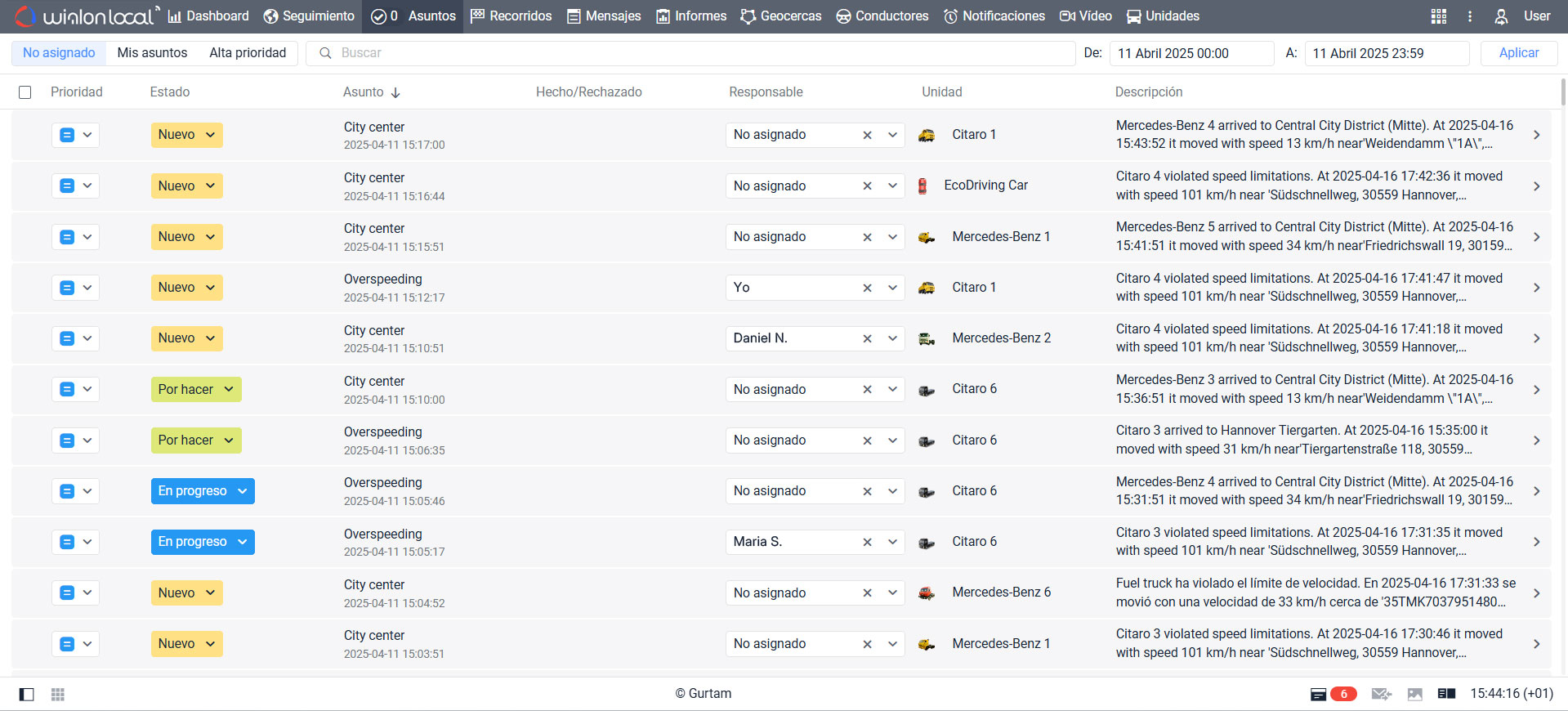
Task: Open the notifications icon with red 6 badge
Action: [1333, 694]
